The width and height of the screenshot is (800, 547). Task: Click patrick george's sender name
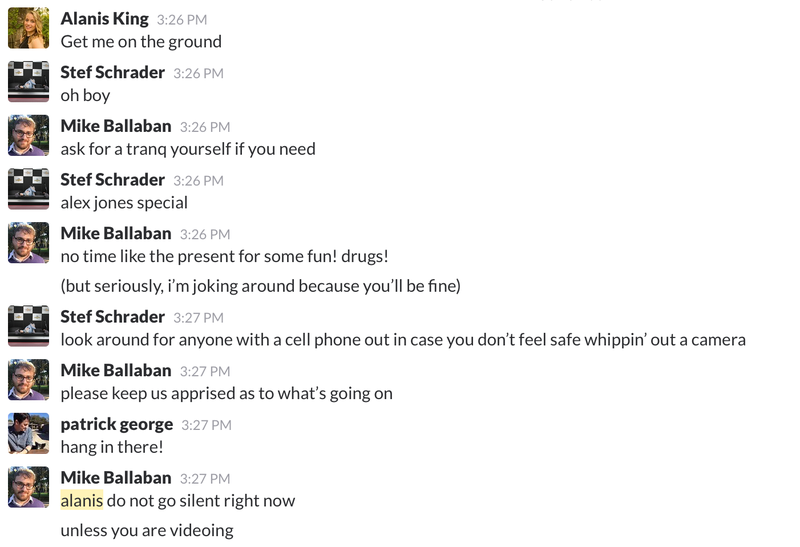point(117,425)
